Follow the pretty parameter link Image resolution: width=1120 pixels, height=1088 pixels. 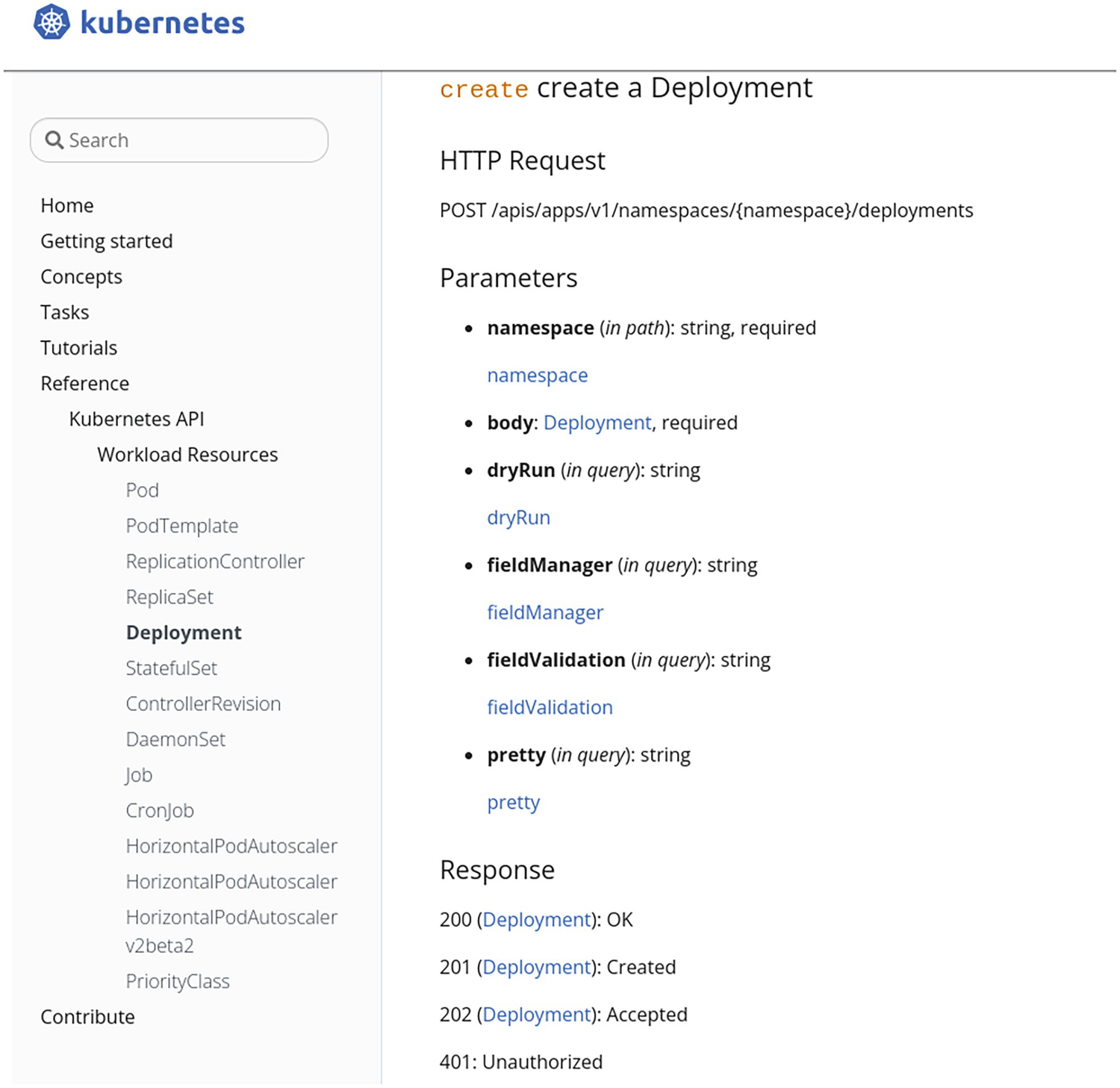point(514,803)
